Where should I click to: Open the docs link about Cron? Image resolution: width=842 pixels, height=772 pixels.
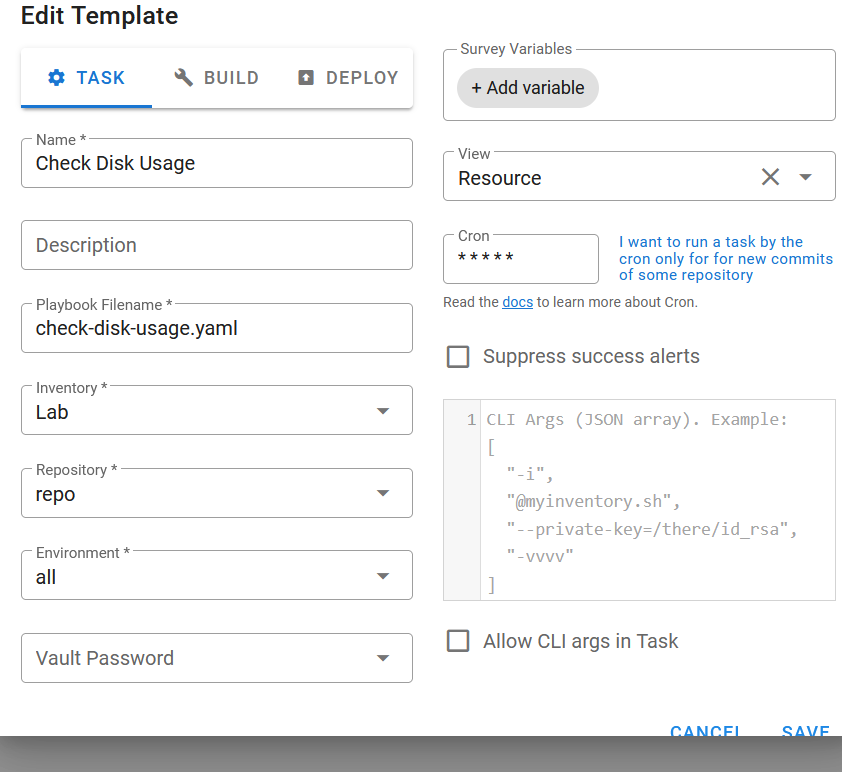(518, 302)
